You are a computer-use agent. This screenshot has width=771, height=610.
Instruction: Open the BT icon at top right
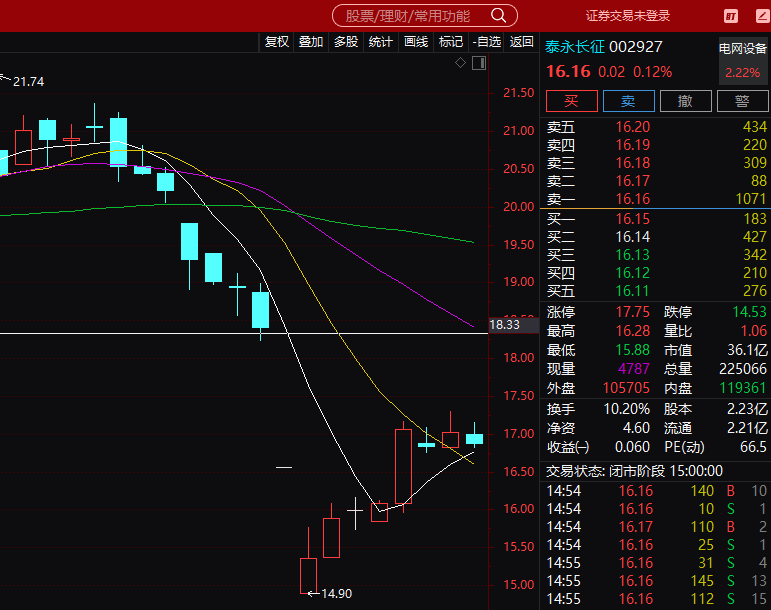click(731, 16)
